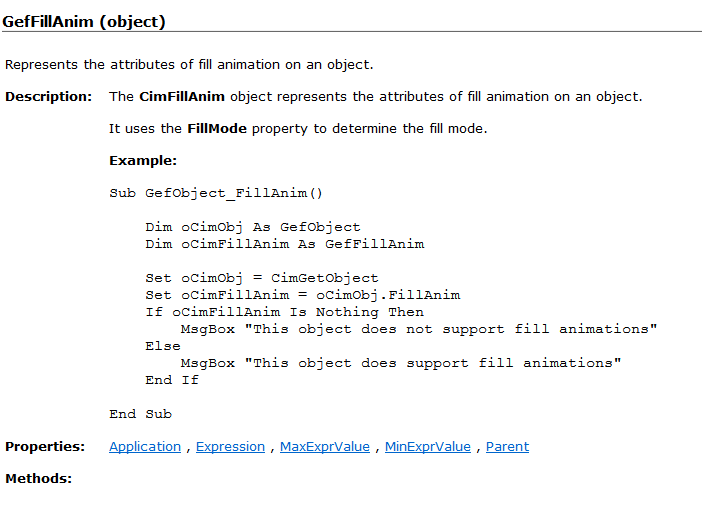This screenshot has height=520, width=702.
Task: Open the Application property link
Action: coord(145,447)
